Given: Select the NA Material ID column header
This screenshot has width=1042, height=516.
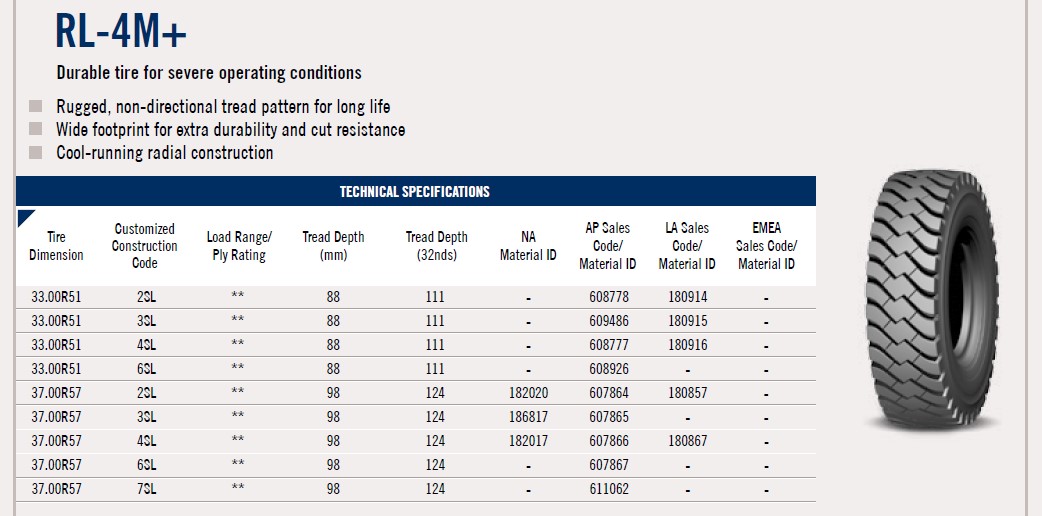Looking at the screenshot, I should tap(528, 246).
